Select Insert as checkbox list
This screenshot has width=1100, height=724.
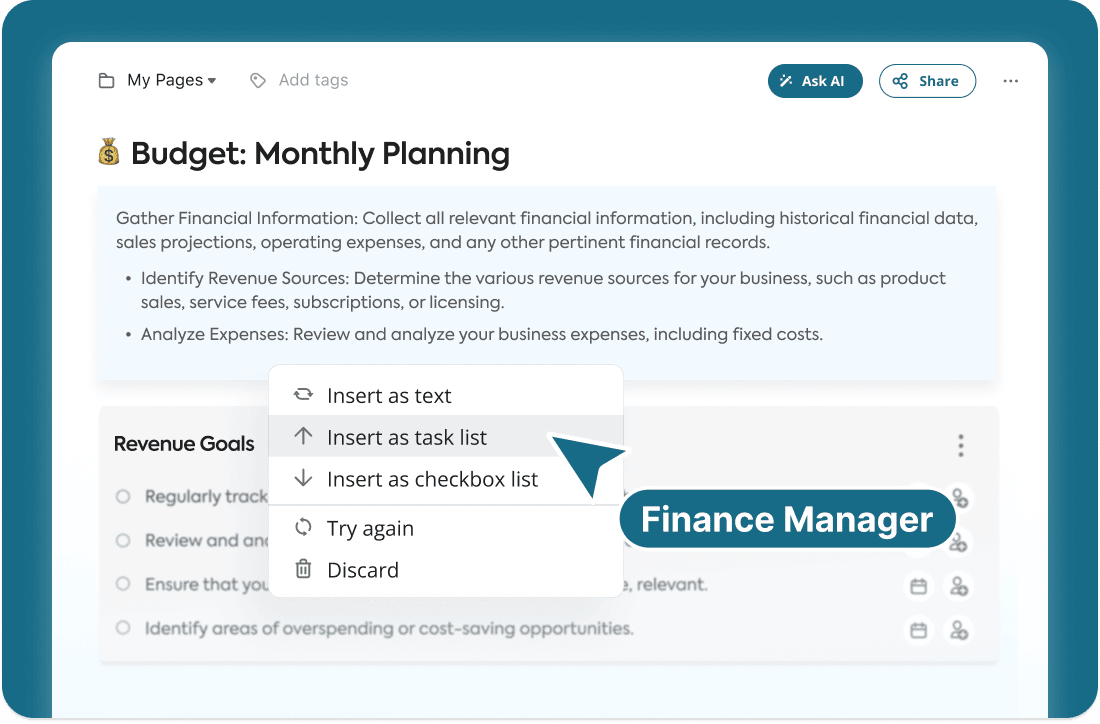[x=445, y=479]
